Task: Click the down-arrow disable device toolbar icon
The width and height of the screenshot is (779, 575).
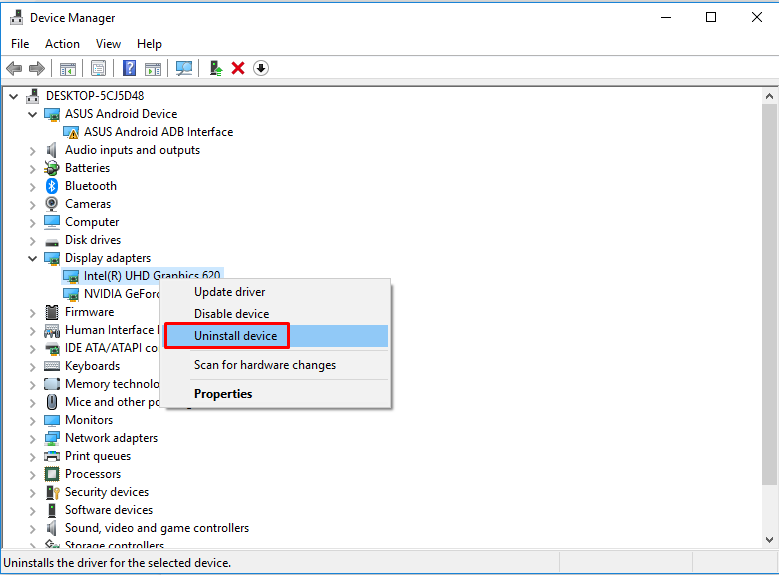Action: [x=261, y=68]
